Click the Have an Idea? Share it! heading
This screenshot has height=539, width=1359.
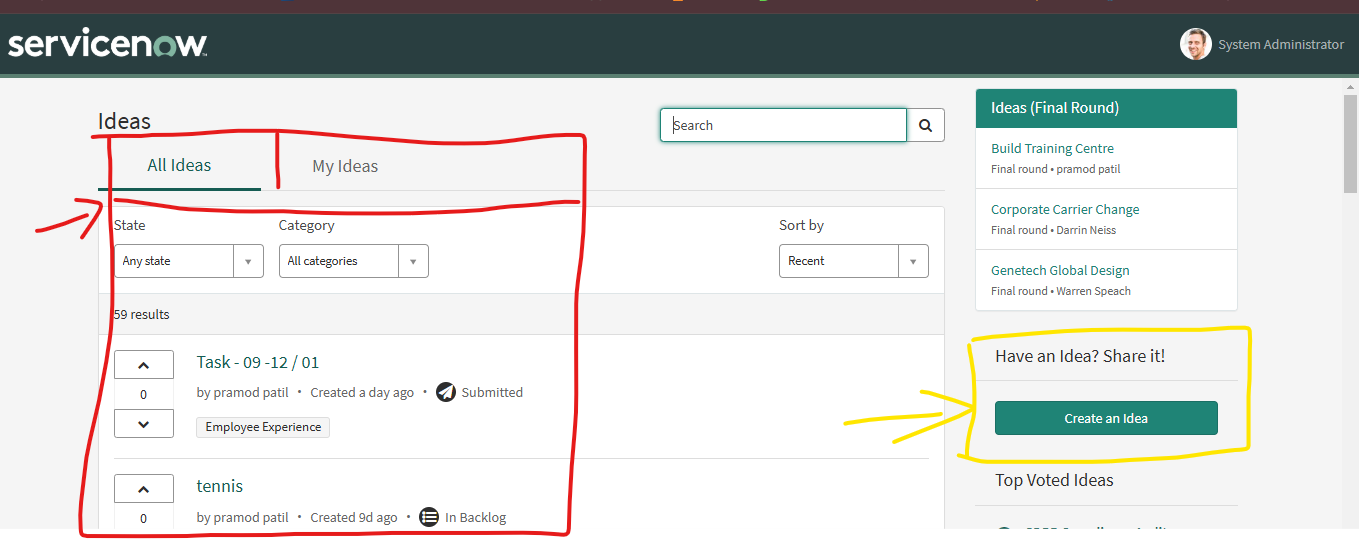tap(1080, 356)
